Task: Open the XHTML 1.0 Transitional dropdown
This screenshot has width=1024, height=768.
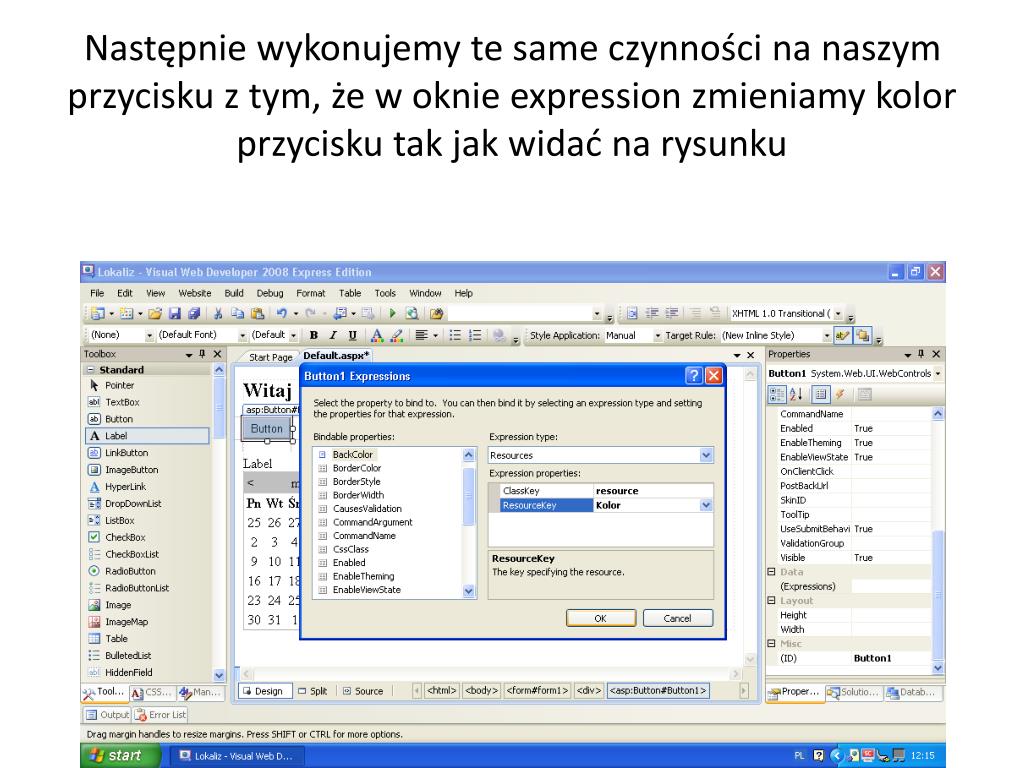Action: coord(838,314)
